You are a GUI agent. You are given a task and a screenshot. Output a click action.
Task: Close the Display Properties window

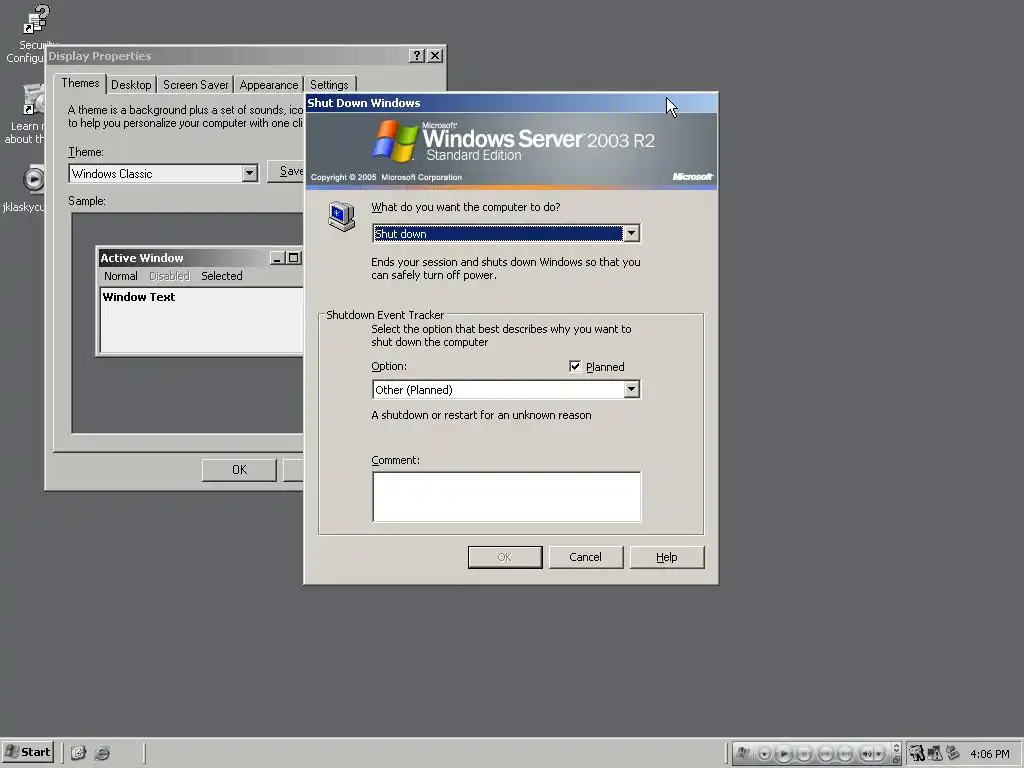[435, 56]
